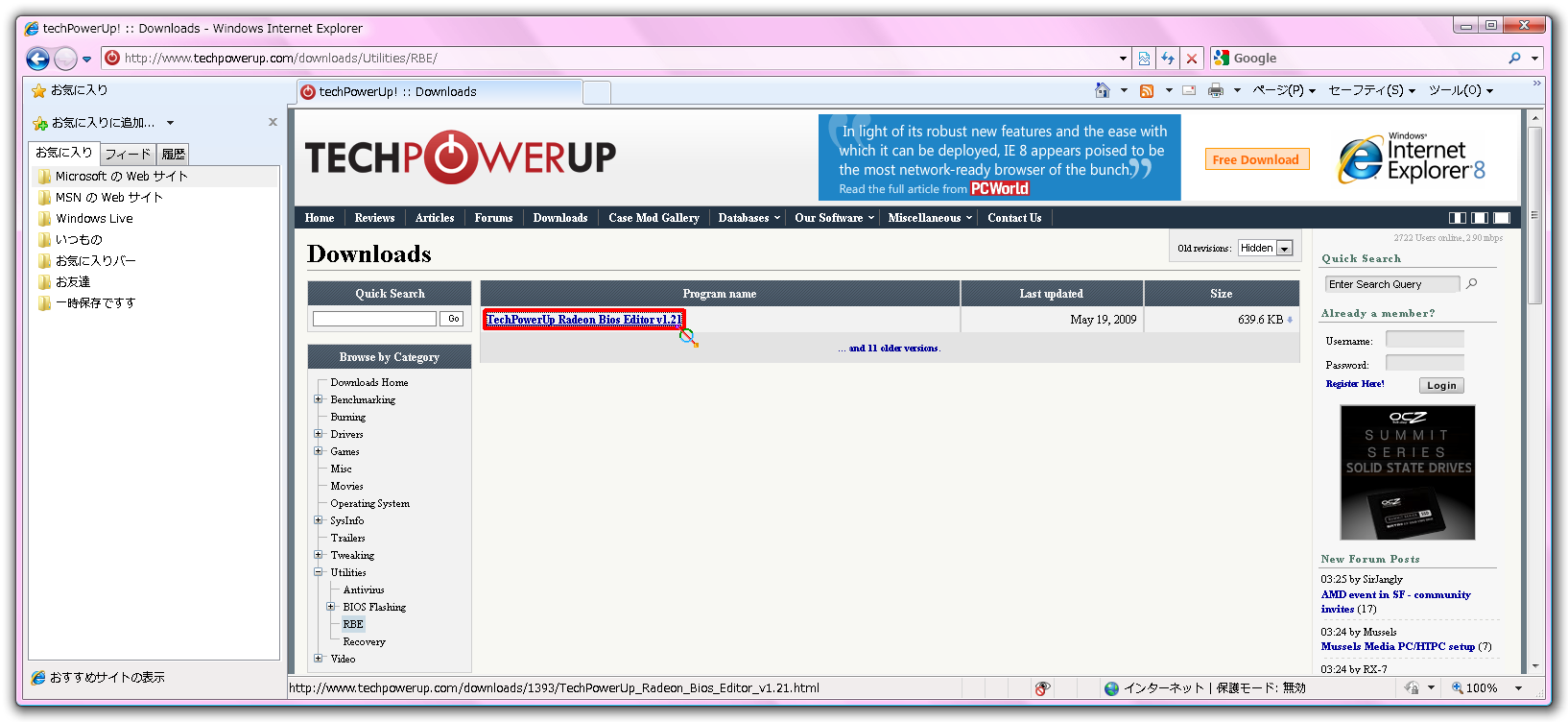Refresh the page with the refresh icon

click(x=1168, y=59)
